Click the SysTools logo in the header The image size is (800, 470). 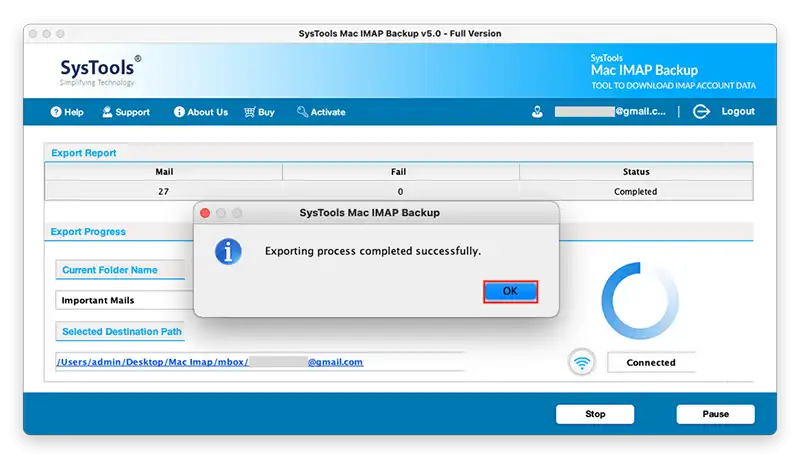click(100, 70)
